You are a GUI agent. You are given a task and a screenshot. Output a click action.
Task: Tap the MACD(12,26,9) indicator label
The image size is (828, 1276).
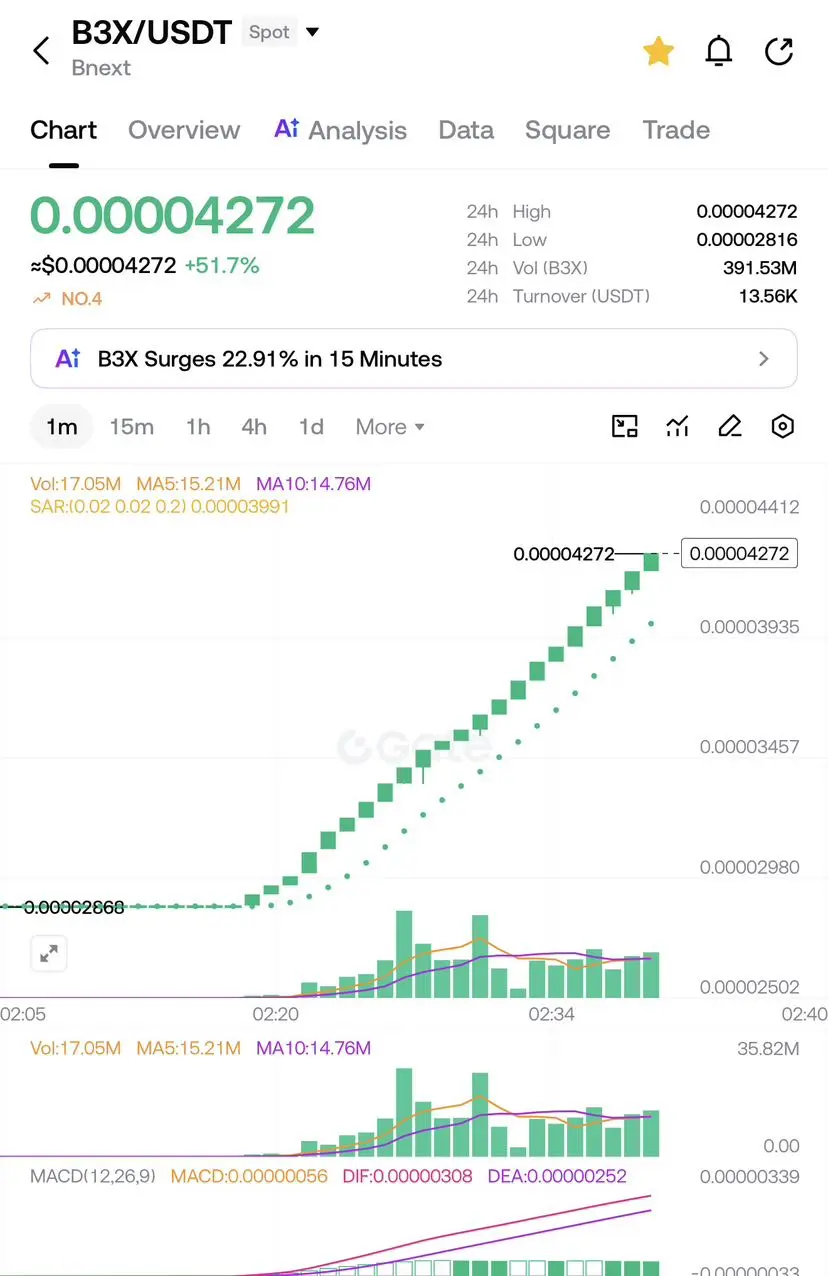(93, 1176)
